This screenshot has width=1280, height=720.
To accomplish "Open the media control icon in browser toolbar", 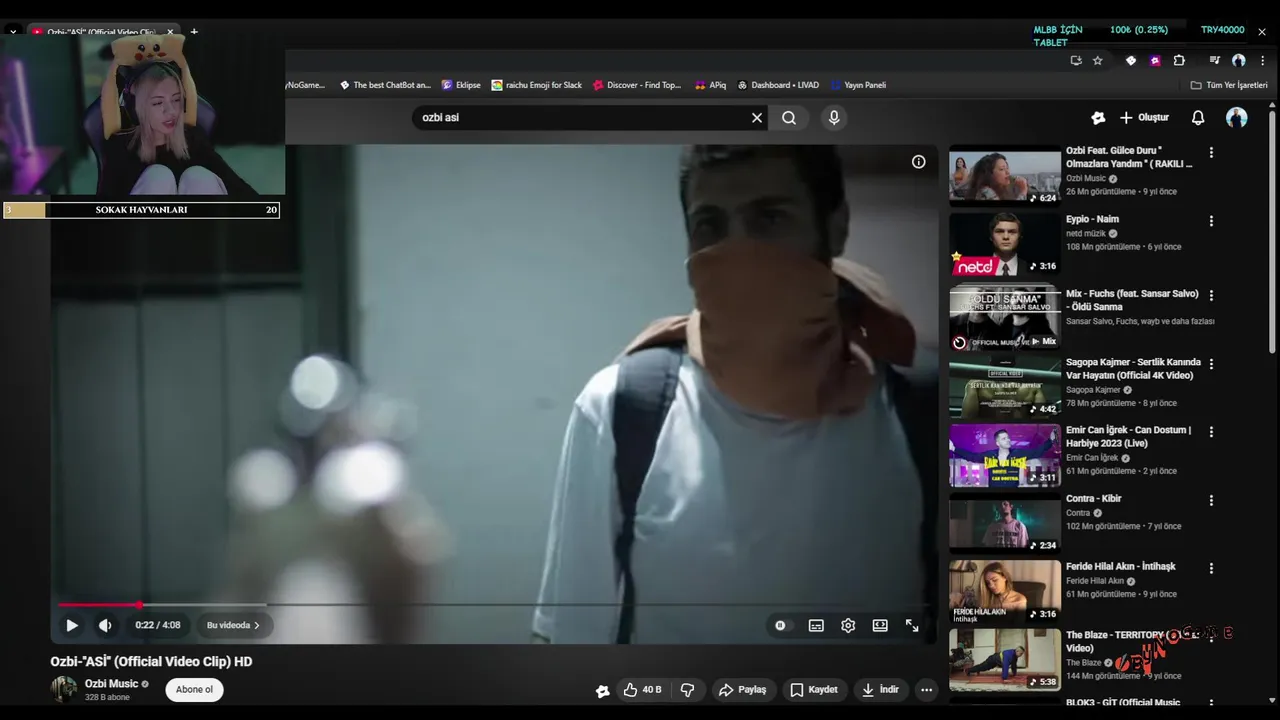I will pyautogui.click(x=1214, y=61).
